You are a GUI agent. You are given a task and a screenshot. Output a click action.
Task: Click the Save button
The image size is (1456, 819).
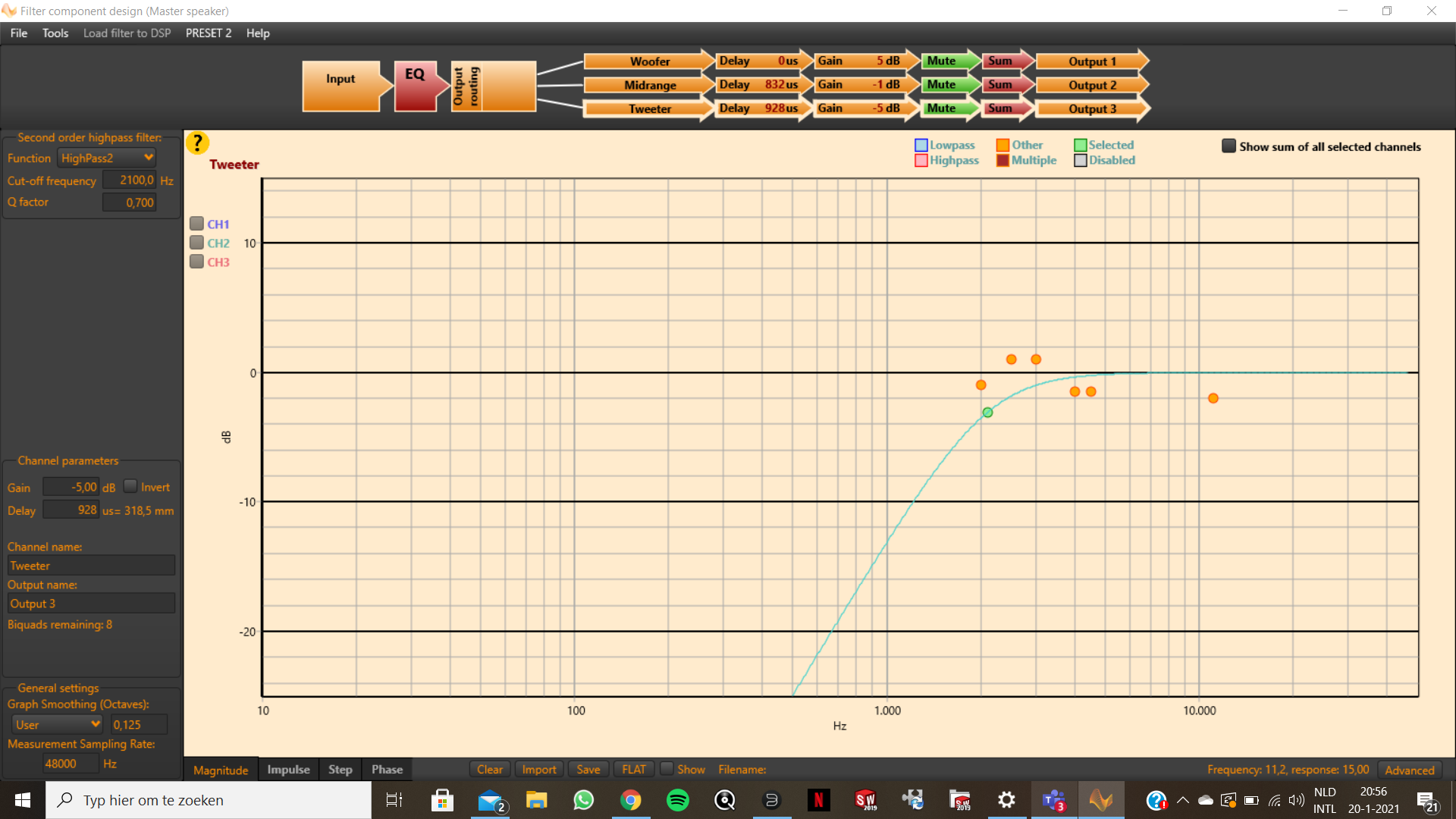(588, 769)
